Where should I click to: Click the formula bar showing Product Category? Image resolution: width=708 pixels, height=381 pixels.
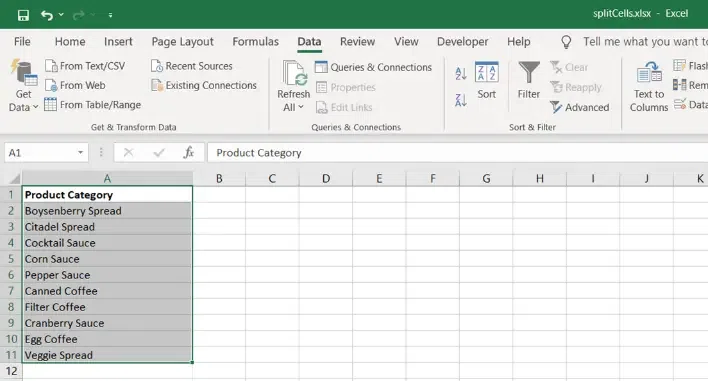[x=457, y=153]
